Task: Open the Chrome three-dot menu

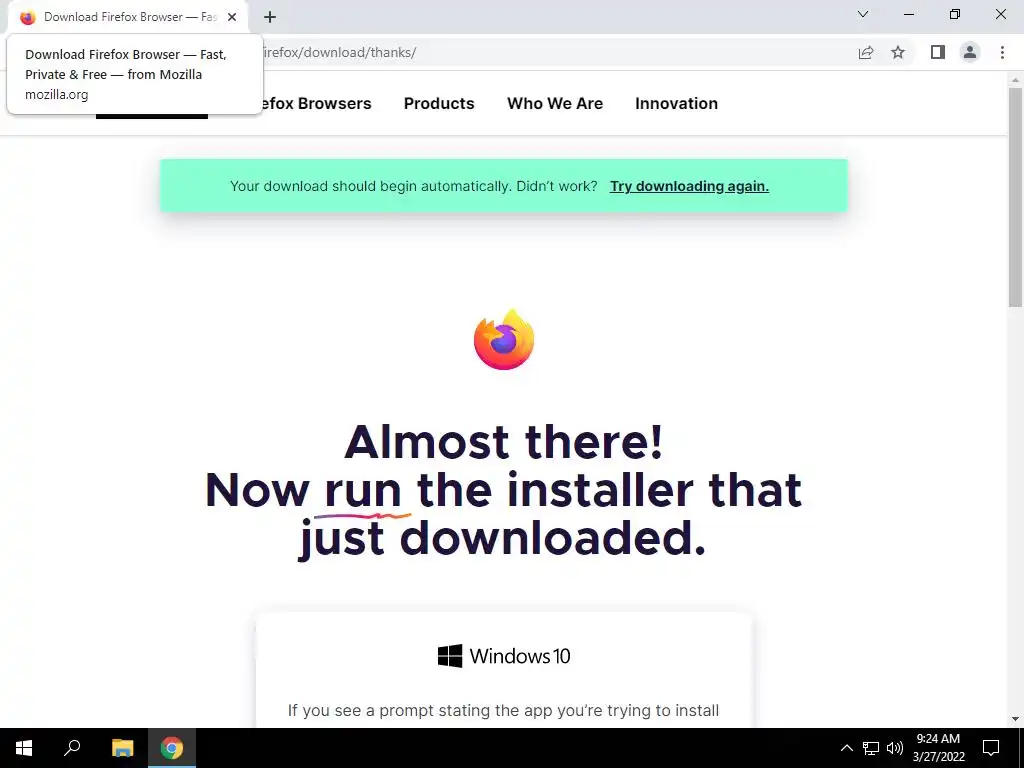Action: coord(1002,52)
